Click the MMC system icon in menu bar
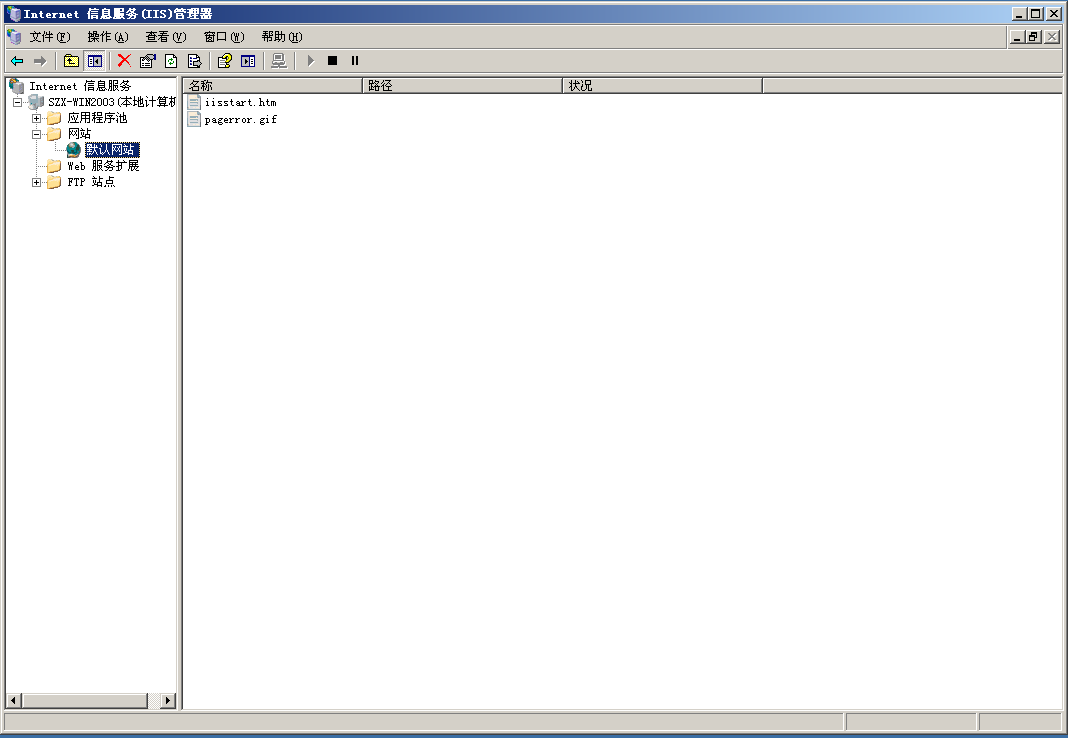The height and width of the screenshot is (738, 1068). click(14, 37)
